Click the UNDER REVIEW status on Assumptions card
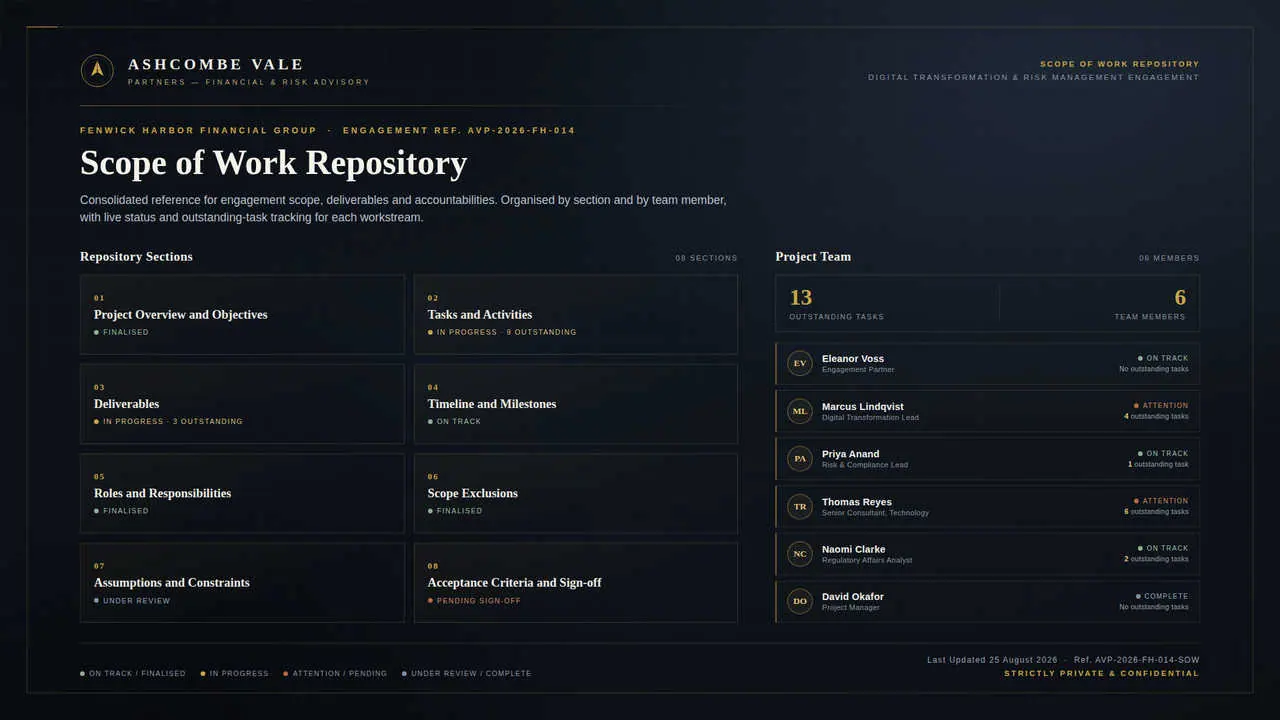 (132, 601)
